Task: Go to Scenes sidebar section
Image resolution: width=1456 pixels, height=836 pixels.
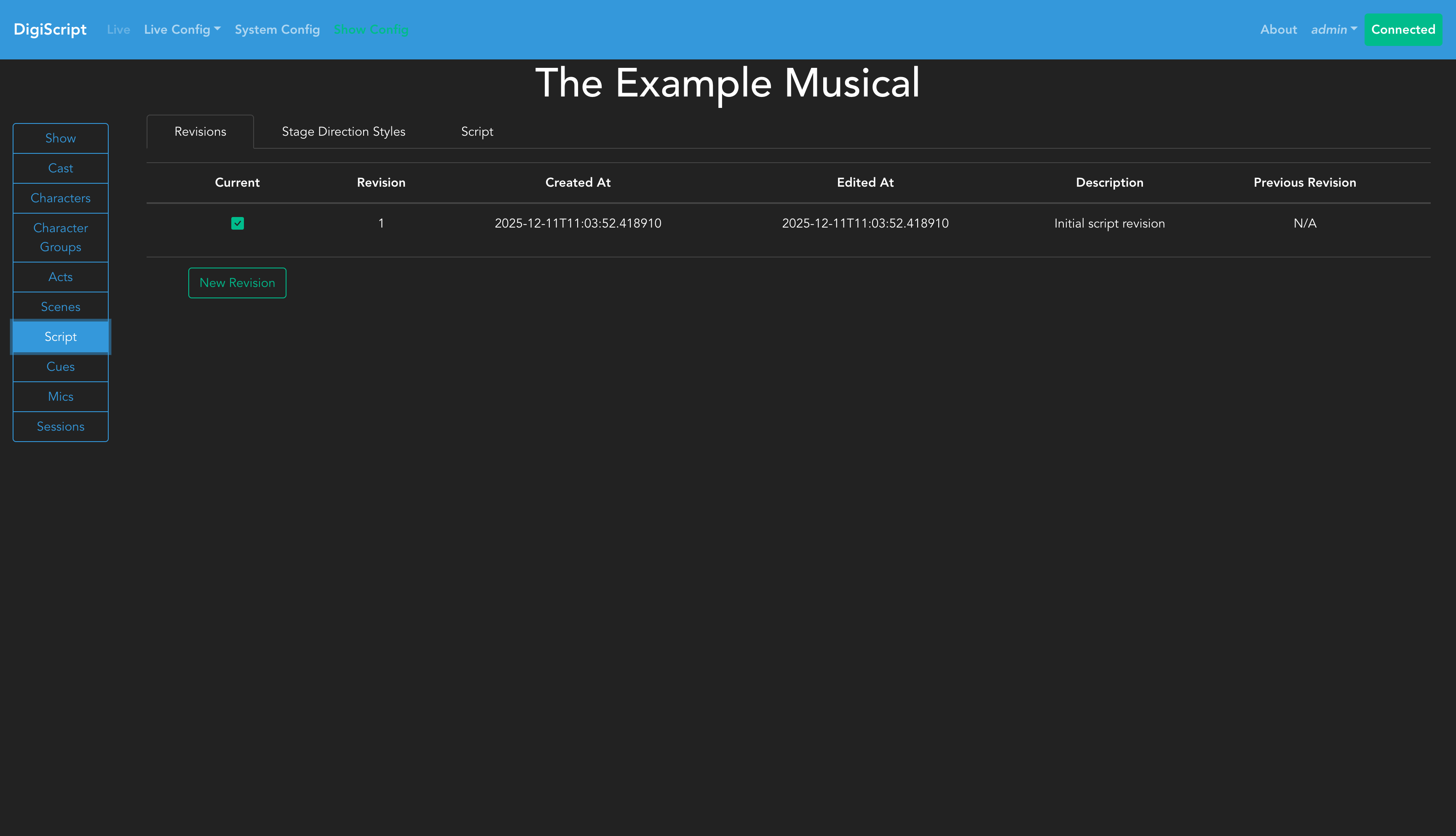Action: tap(60, 307)
